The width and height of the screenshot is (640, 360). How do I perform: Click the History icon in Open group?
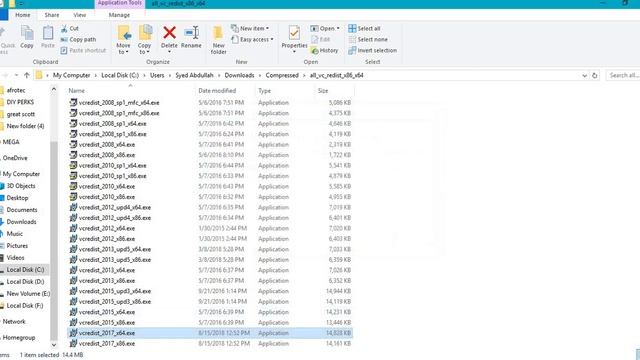[315, 51]
